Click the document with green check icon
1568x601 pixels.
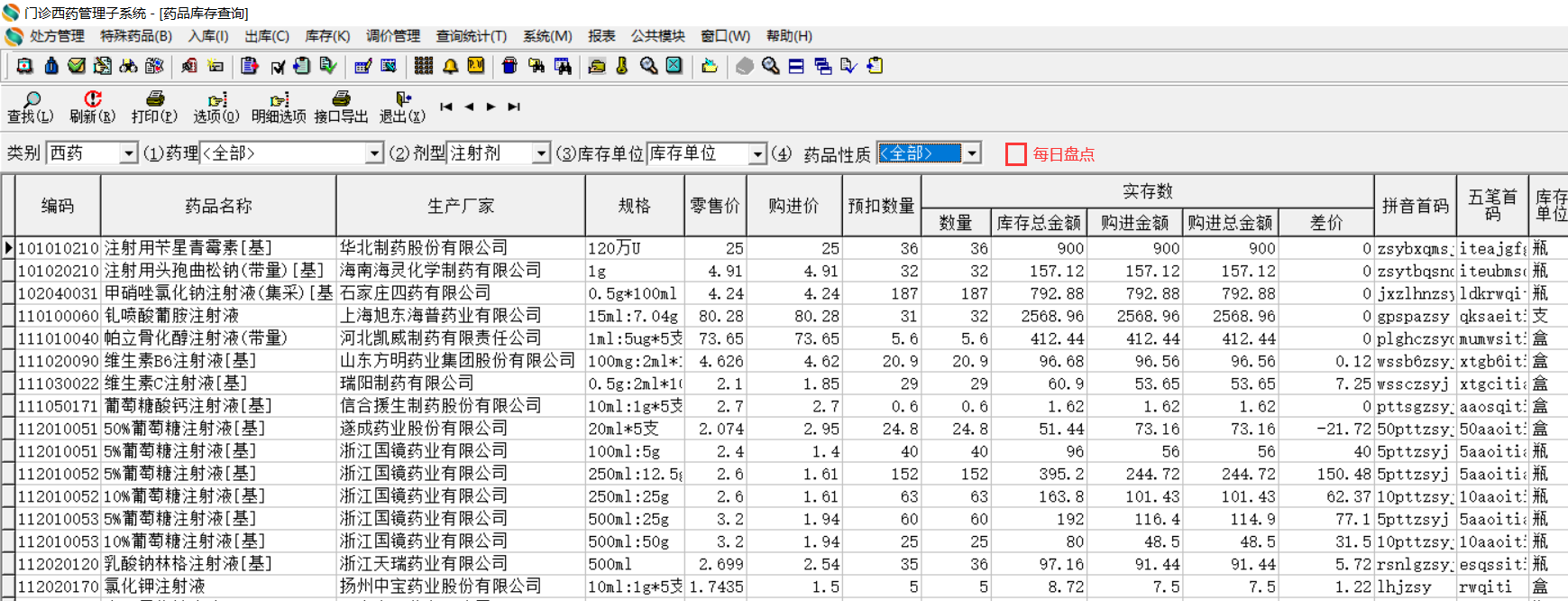[x=328, y=66]
